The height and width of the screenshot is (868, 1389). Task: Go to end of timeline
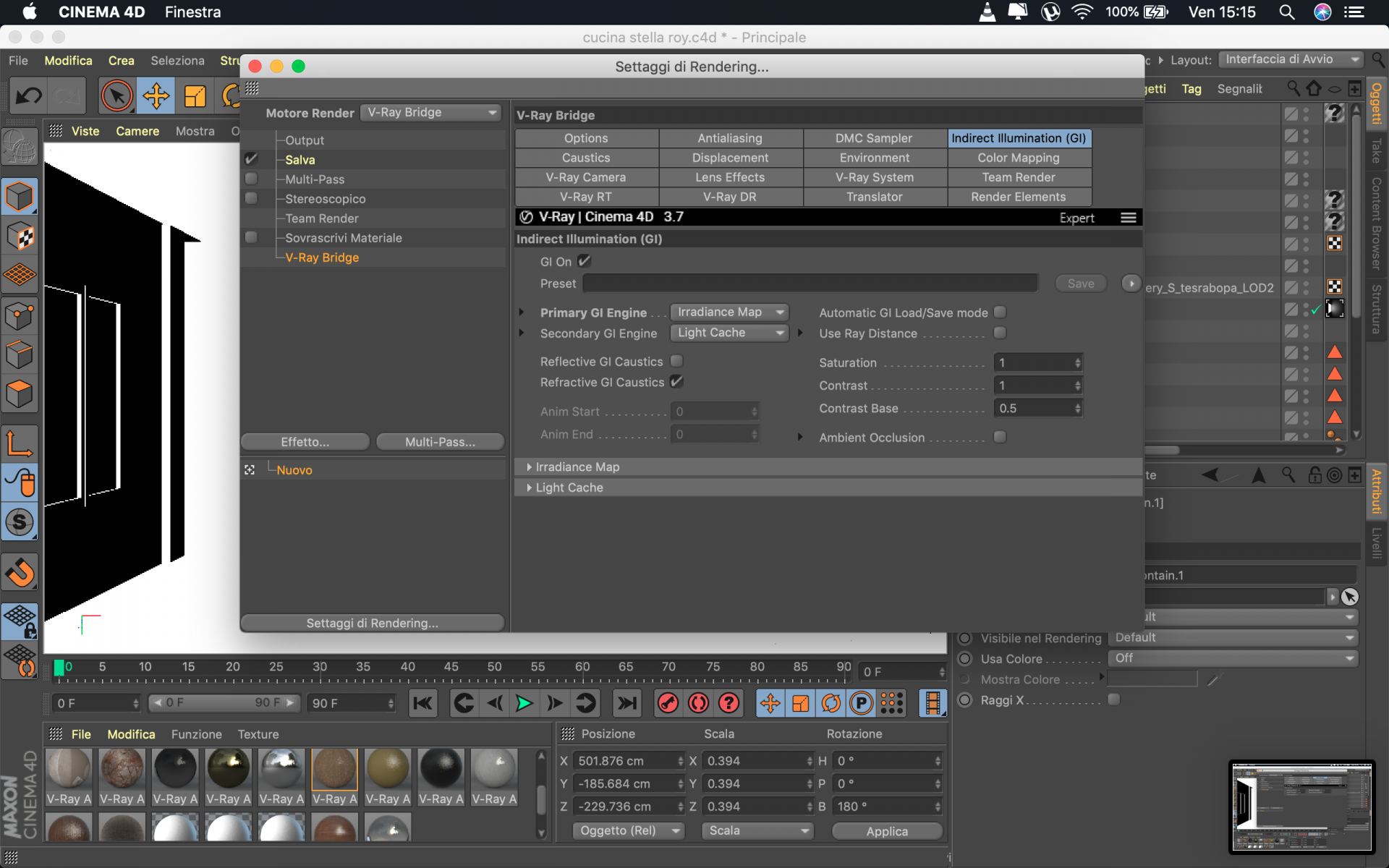626,703
